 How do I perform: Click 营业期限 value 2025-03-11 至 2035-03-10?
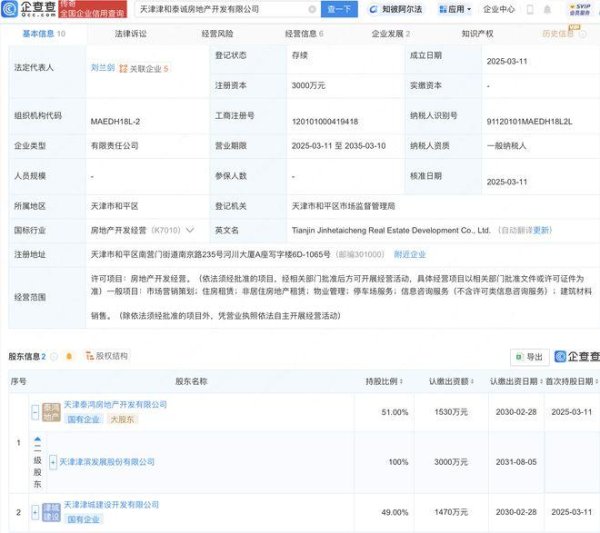339,146
